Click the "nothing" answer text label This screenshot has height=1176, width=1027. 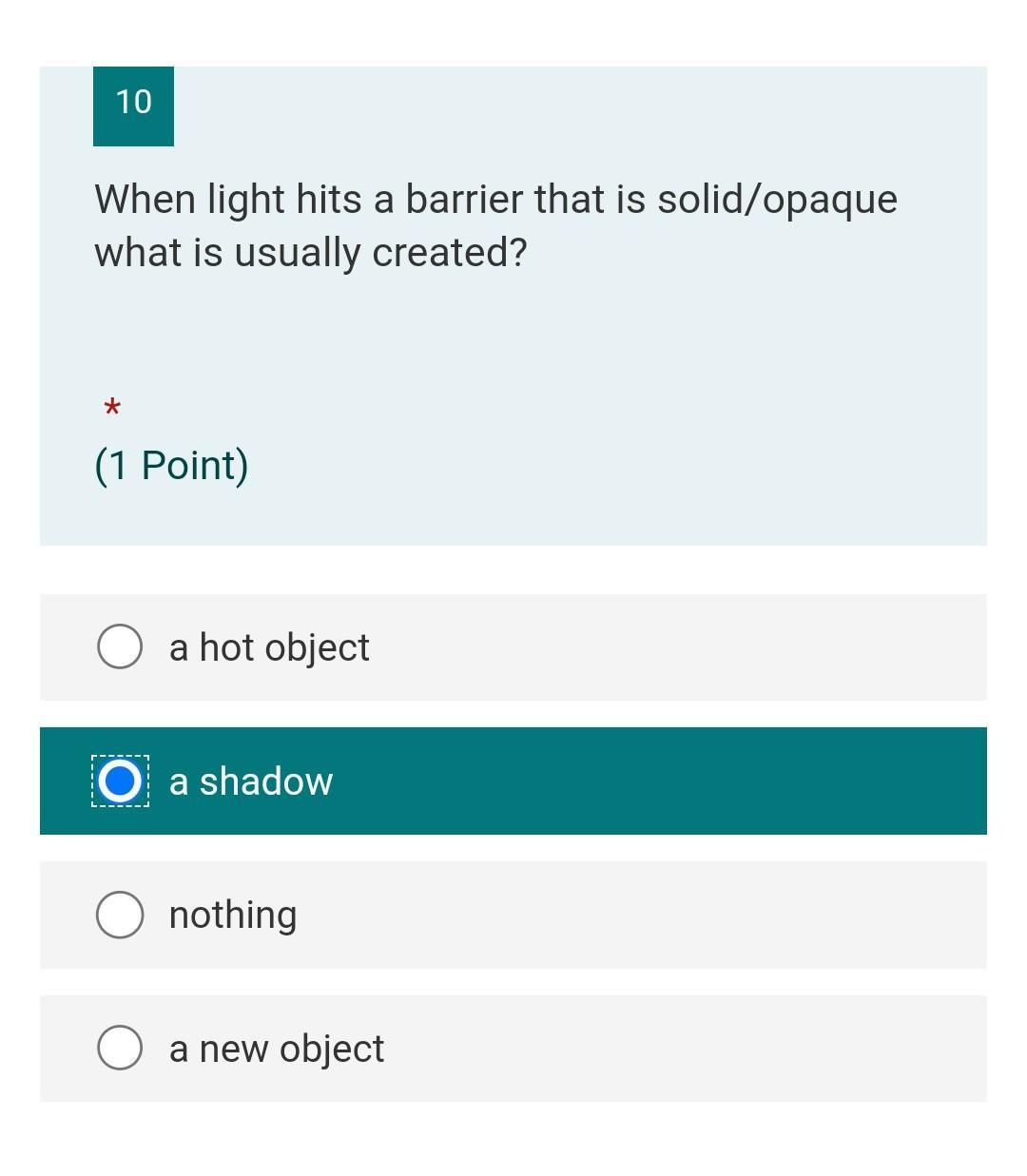coord(233,916)
